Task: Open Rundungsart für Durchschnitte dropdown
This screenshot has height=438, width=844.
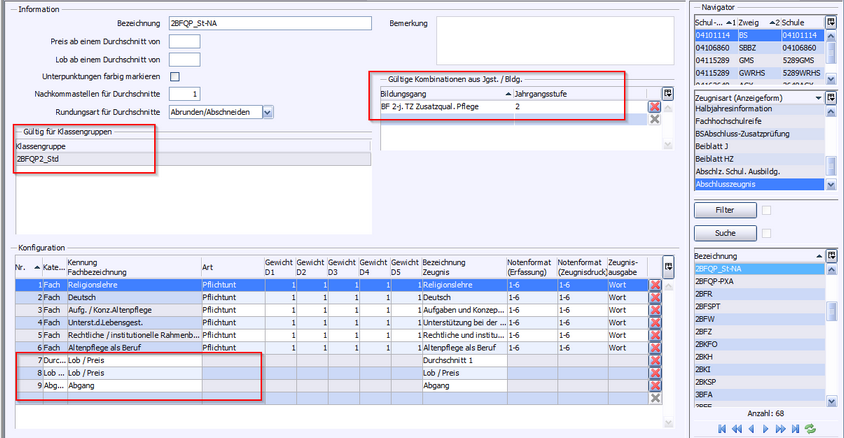Action: pos(267,112)
